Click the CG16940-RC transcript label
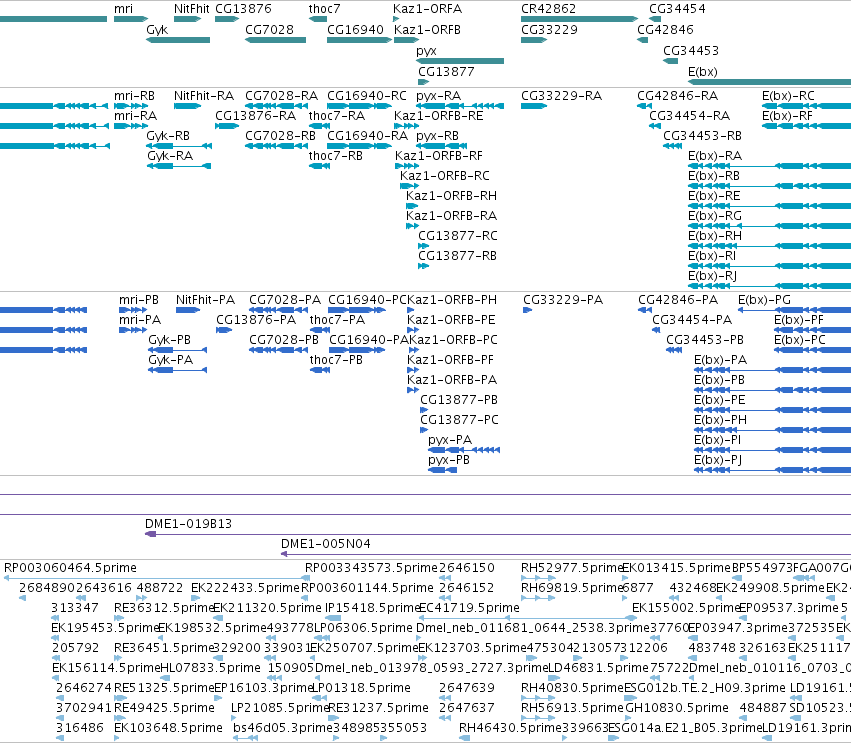851x743 pixels. tap(367, 96)
